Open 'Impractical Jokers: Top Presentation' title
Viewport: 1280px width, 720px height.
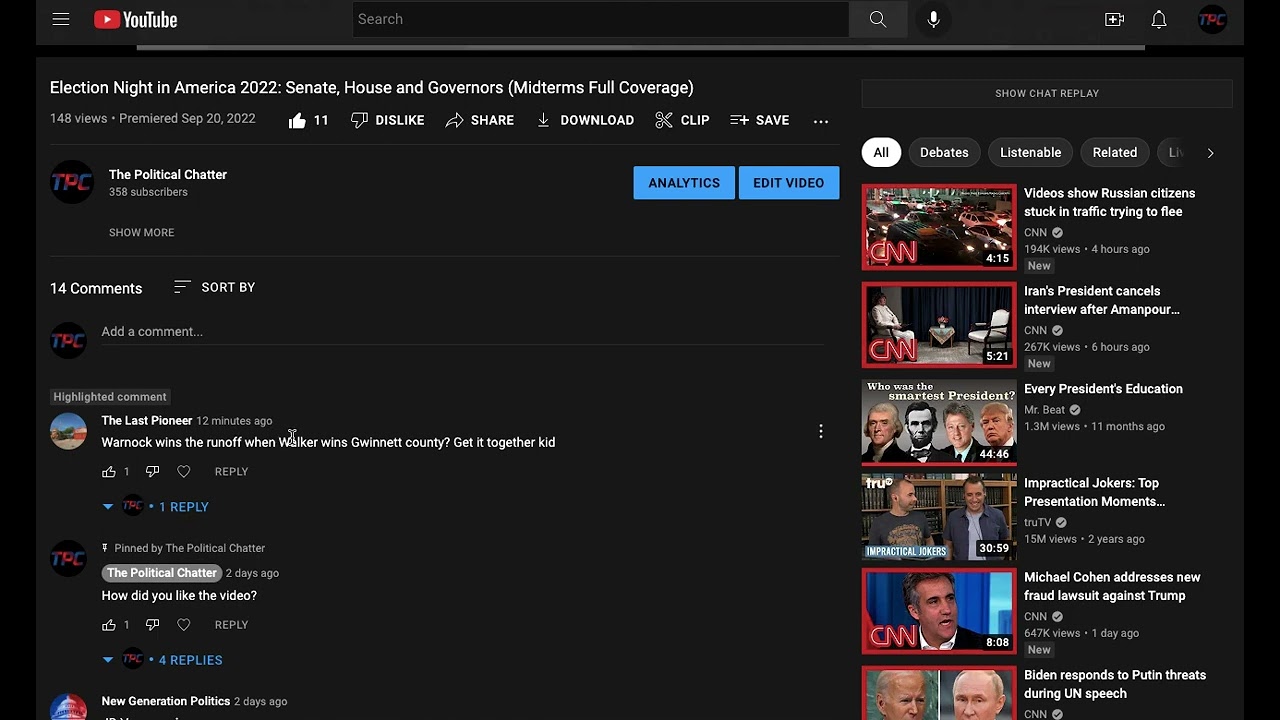tap(1095, 492)
